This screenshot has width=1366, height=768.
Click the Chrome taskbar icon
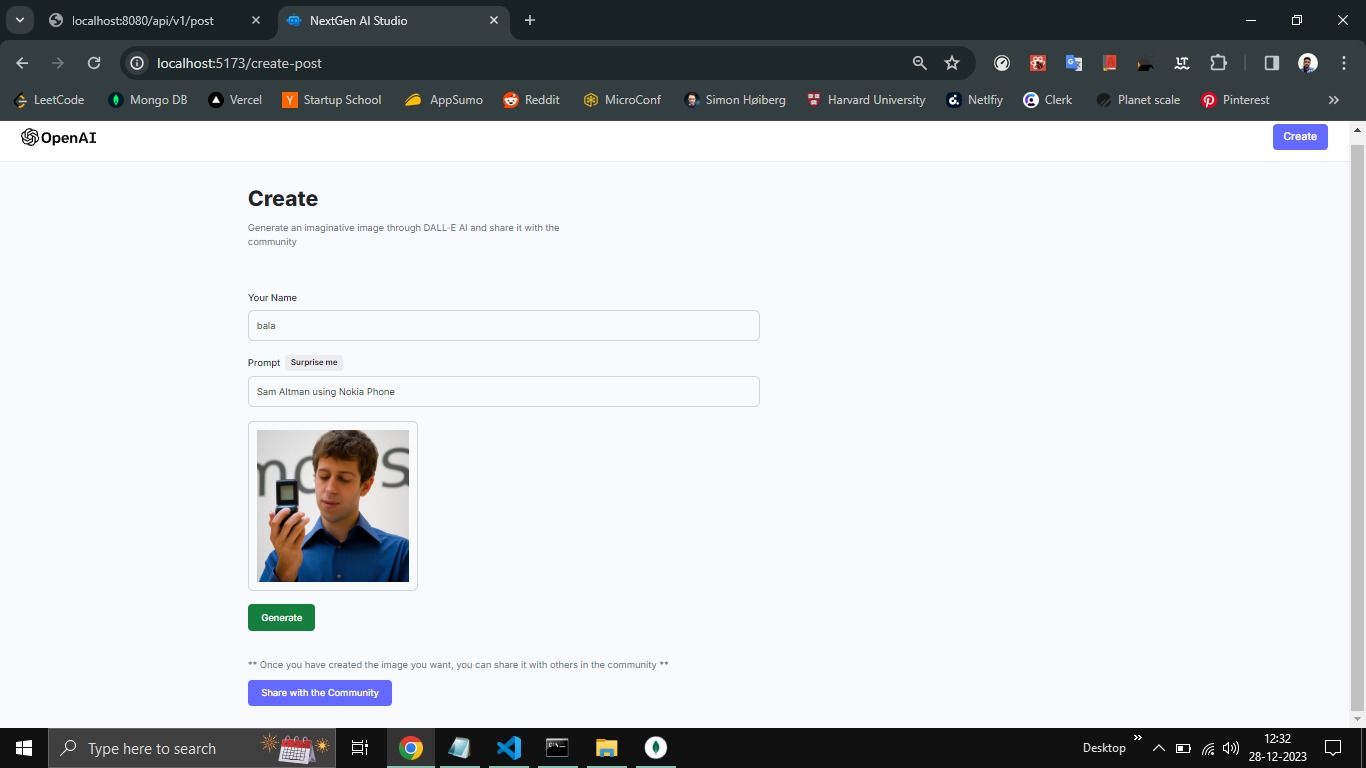click(411, 748)
